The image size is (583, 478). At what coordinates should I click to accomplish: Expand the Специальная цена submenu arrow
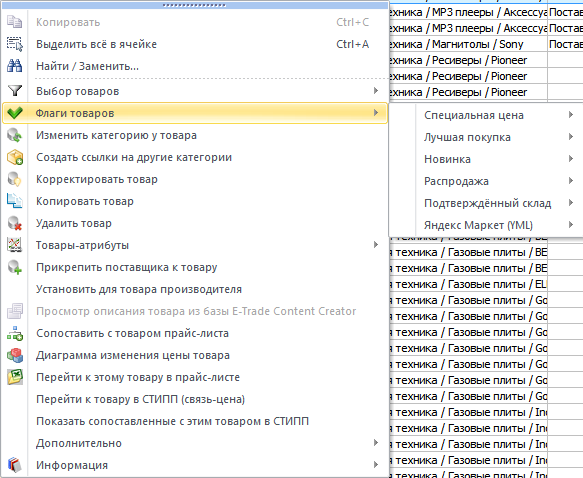coord(571,115)
